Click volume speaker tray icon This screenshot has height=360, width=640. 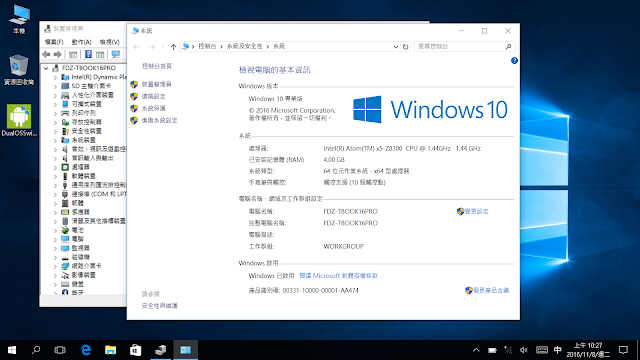pos(524,350)
